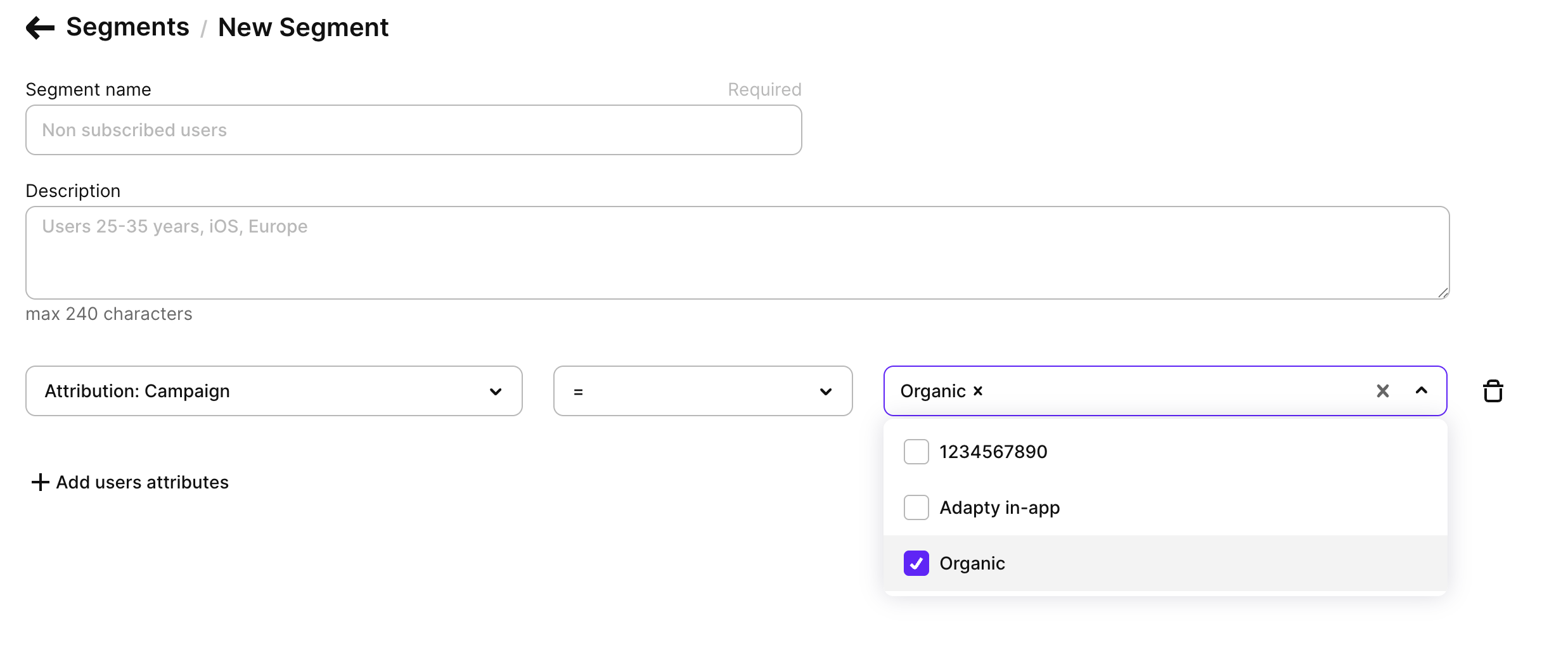Viewport: 1568px width, 650px height.
Task: Collapse the values list with the chevron-up icon
Action: (x=1422, y=391)
